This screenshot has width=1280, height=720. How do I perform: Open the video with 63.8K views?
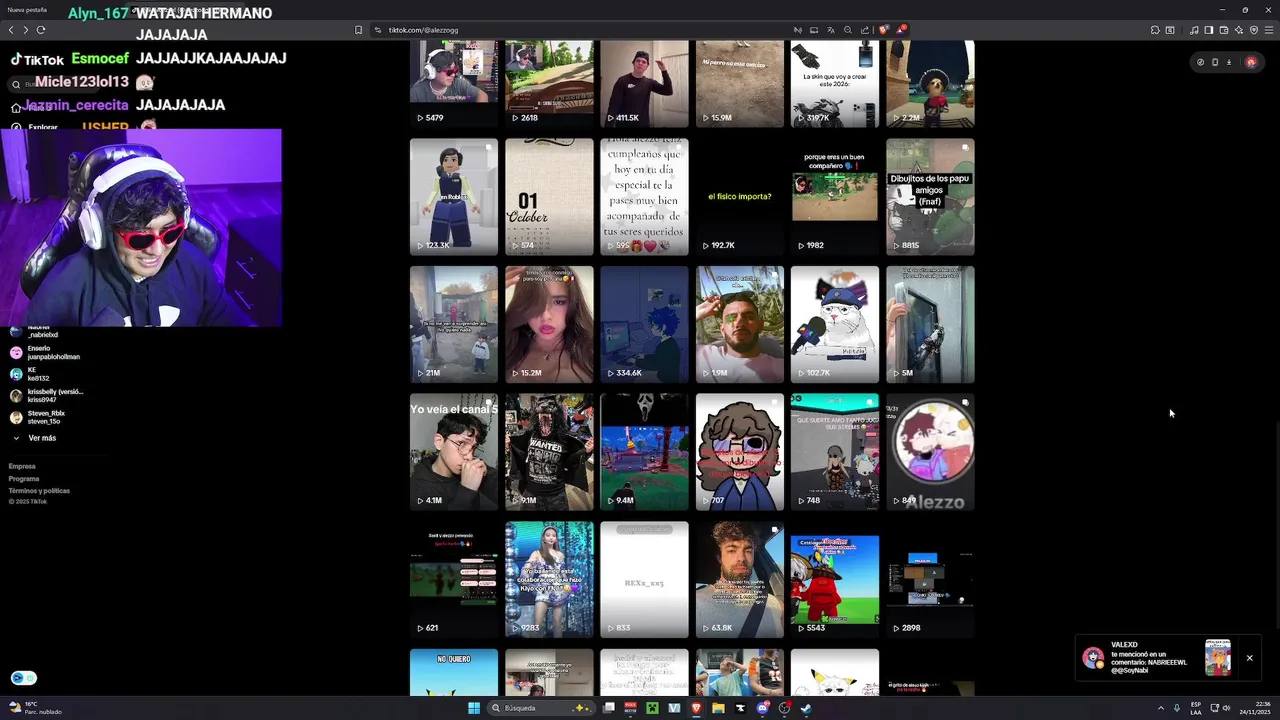point(740,579)
